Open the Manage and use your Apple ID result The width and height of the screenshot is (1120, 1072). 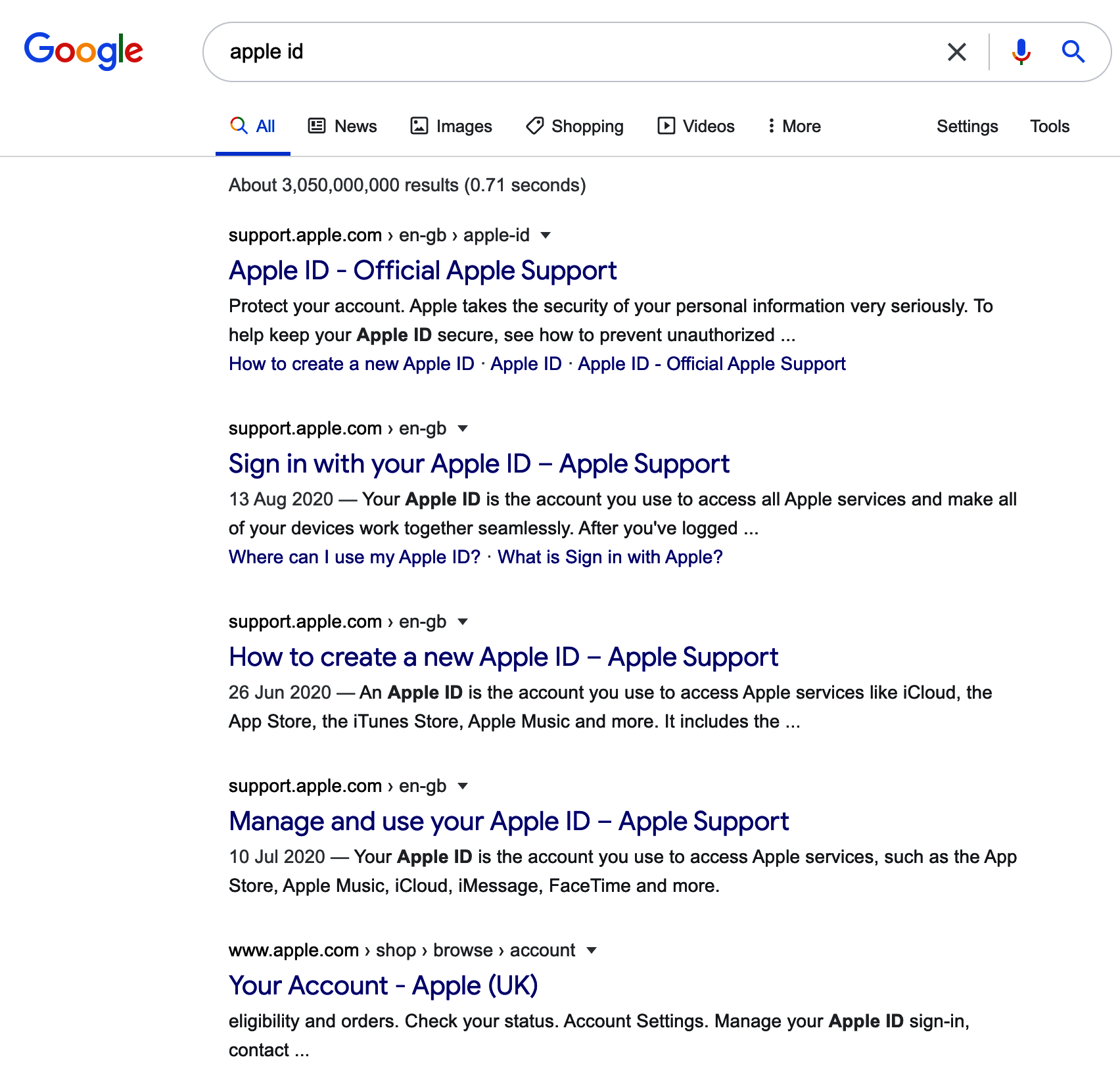tap(508, 822)
